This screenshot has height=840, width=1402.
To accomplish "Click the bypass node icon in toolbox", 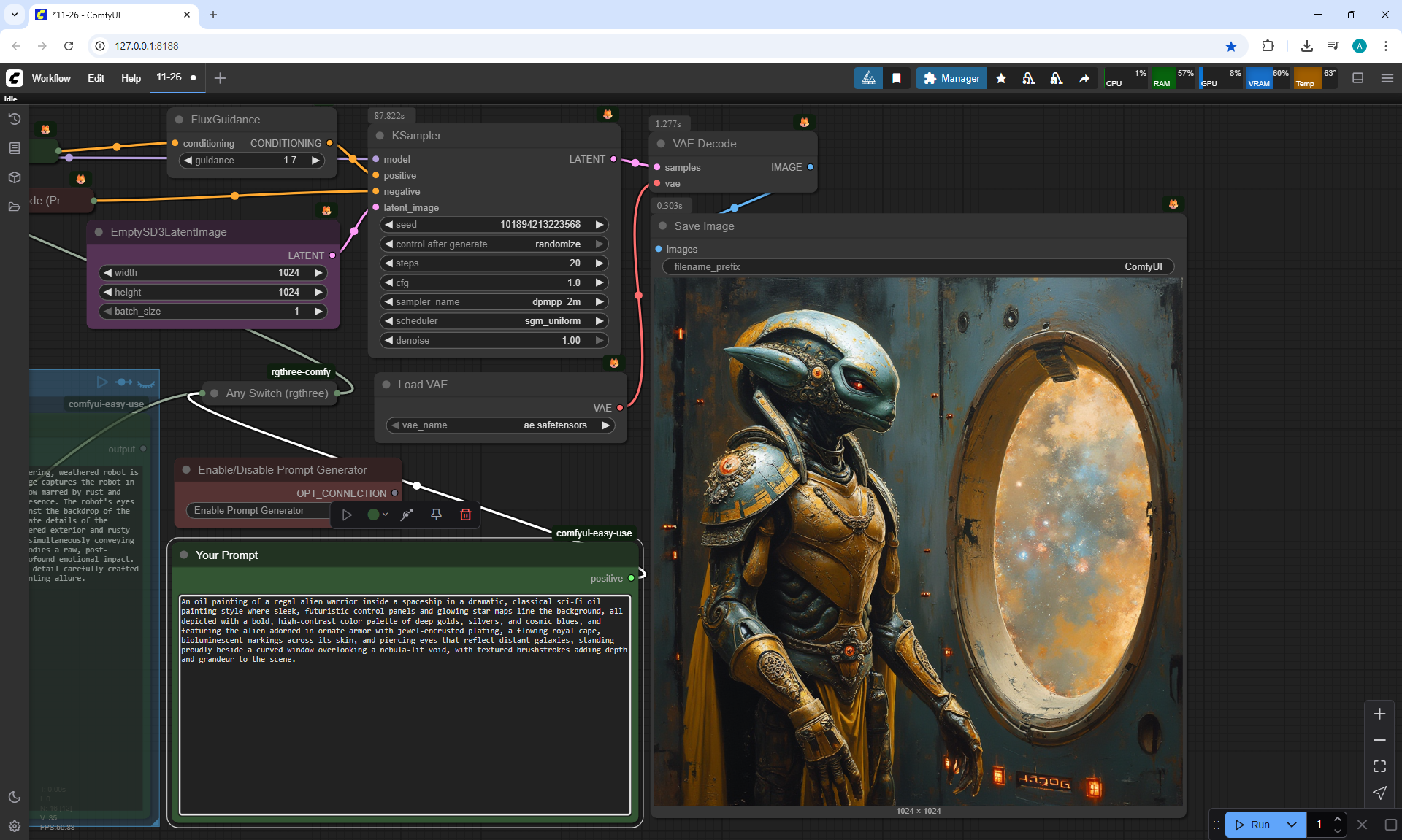I will tap(407, 515).
